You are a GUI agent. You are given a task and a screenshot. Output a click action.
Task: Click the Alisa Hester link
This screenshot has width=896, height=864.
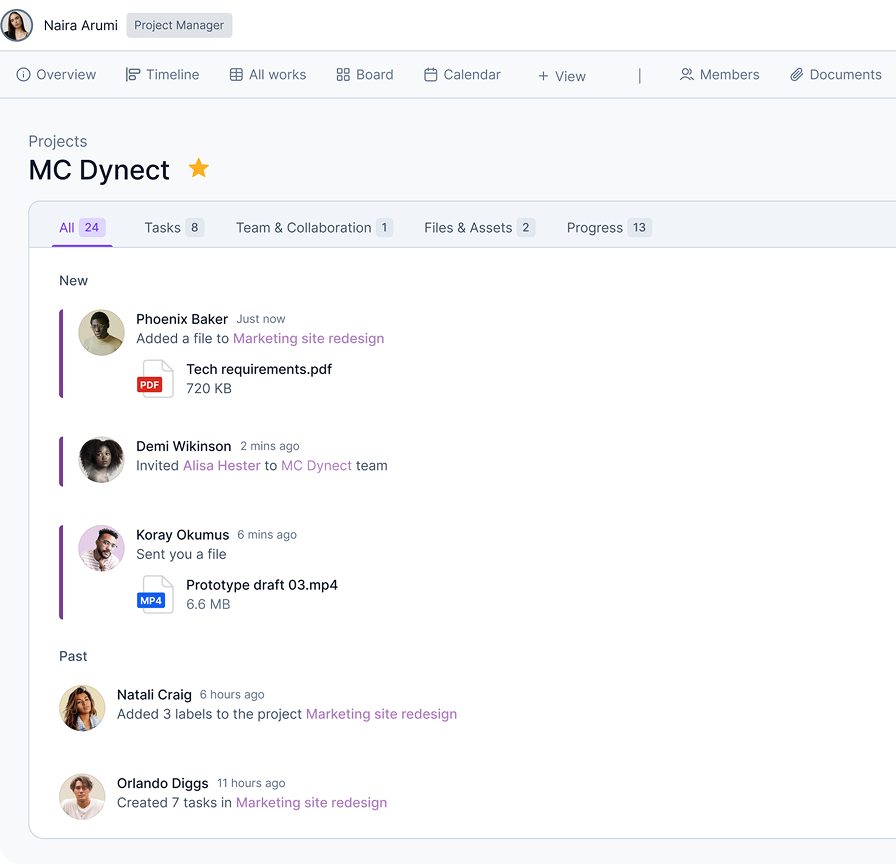click(222, 466)
